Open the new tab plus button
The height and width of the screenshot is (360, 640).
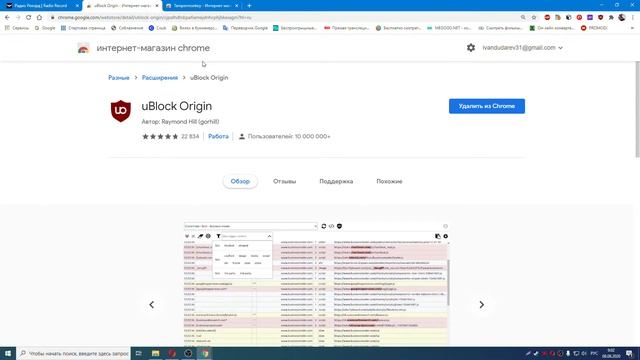[x=249, y=6]
